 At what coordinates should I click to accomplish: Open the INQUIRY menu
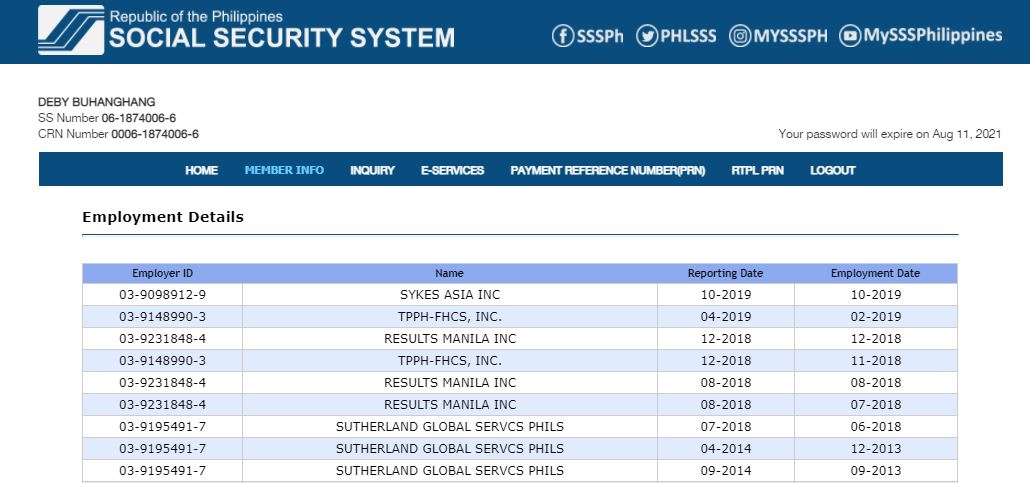tap(372, 170)
